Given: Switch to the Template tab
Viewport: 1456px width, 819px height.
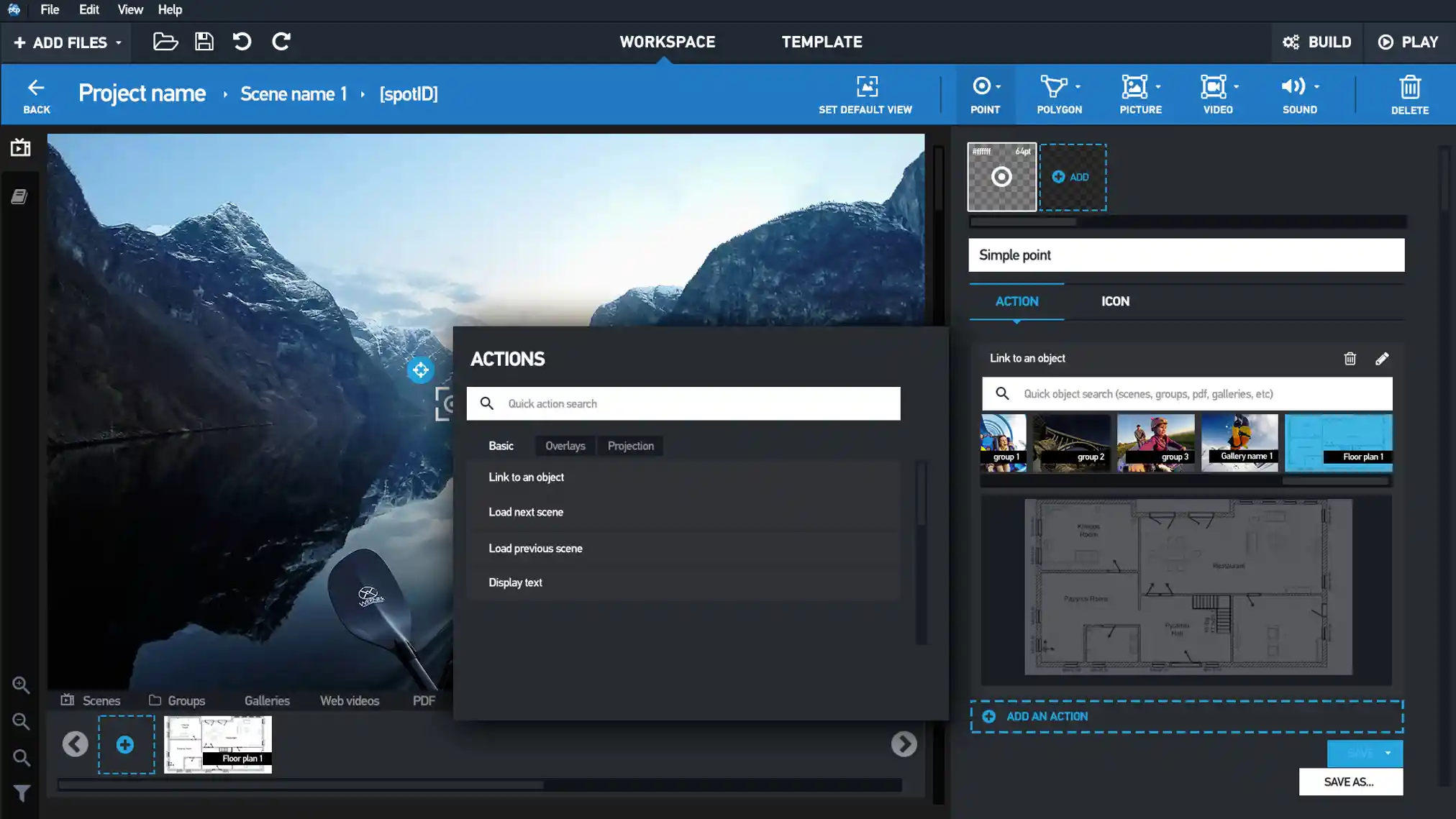Looking at the screenshot, I should (822, 42).
